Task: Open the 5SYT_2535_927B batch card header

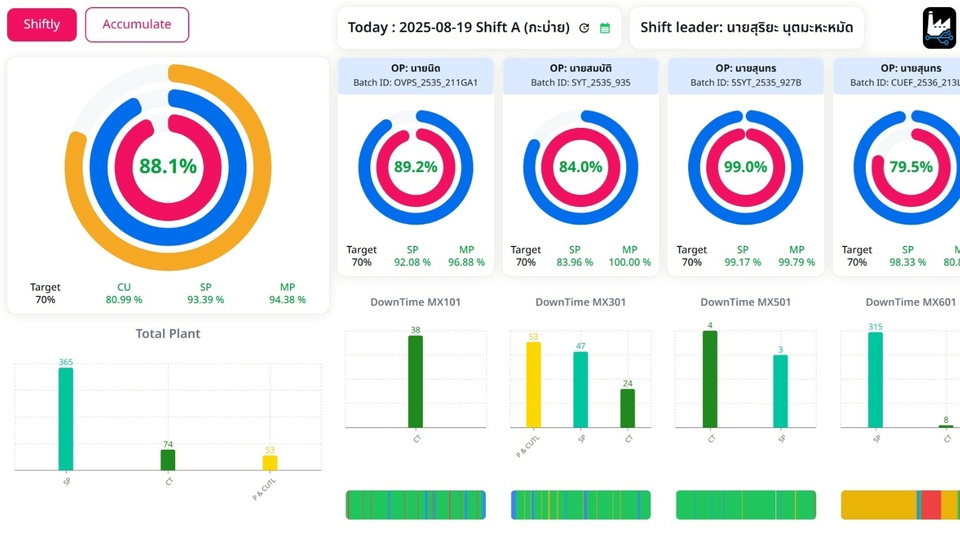Action: (x=745, y=76)
